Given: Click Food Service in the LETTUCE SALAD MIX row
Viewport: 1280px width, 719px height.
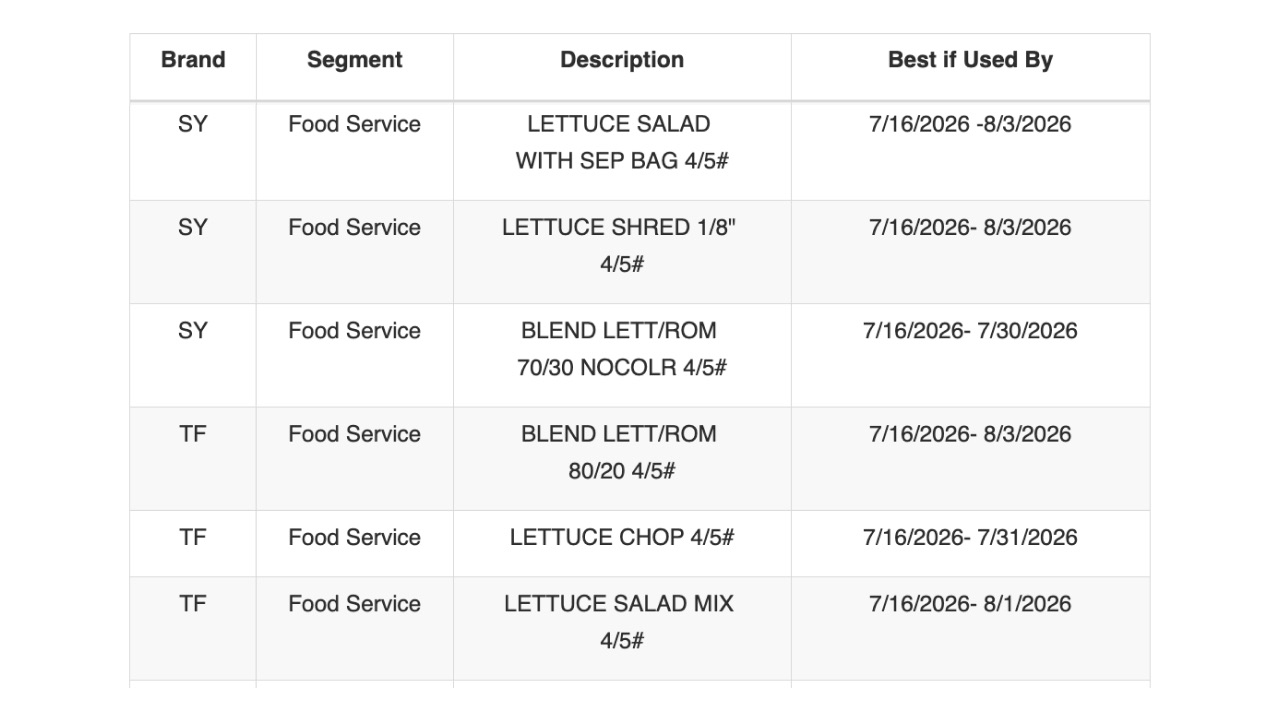Looking at the screenshot, I should (354, 604).
